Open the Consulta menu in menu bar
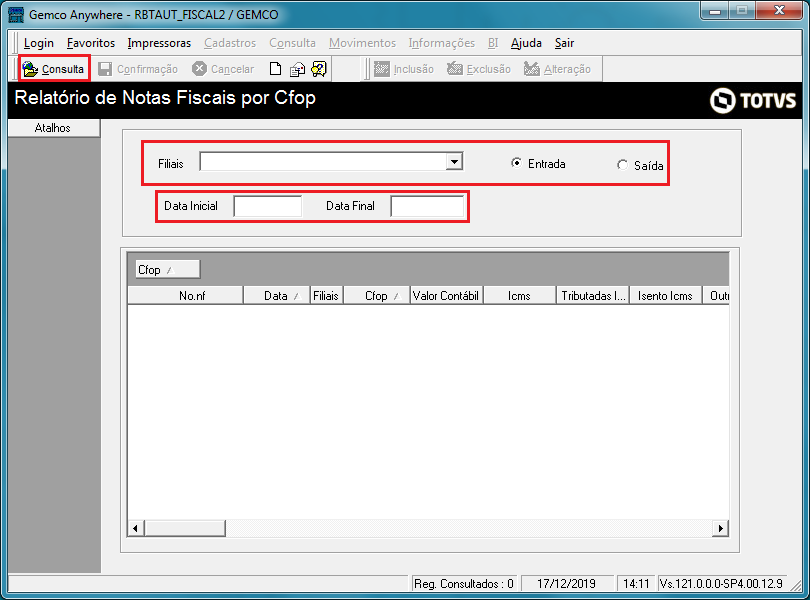The width and height of the screenshot is (810, 600). [x=292, y=43]
